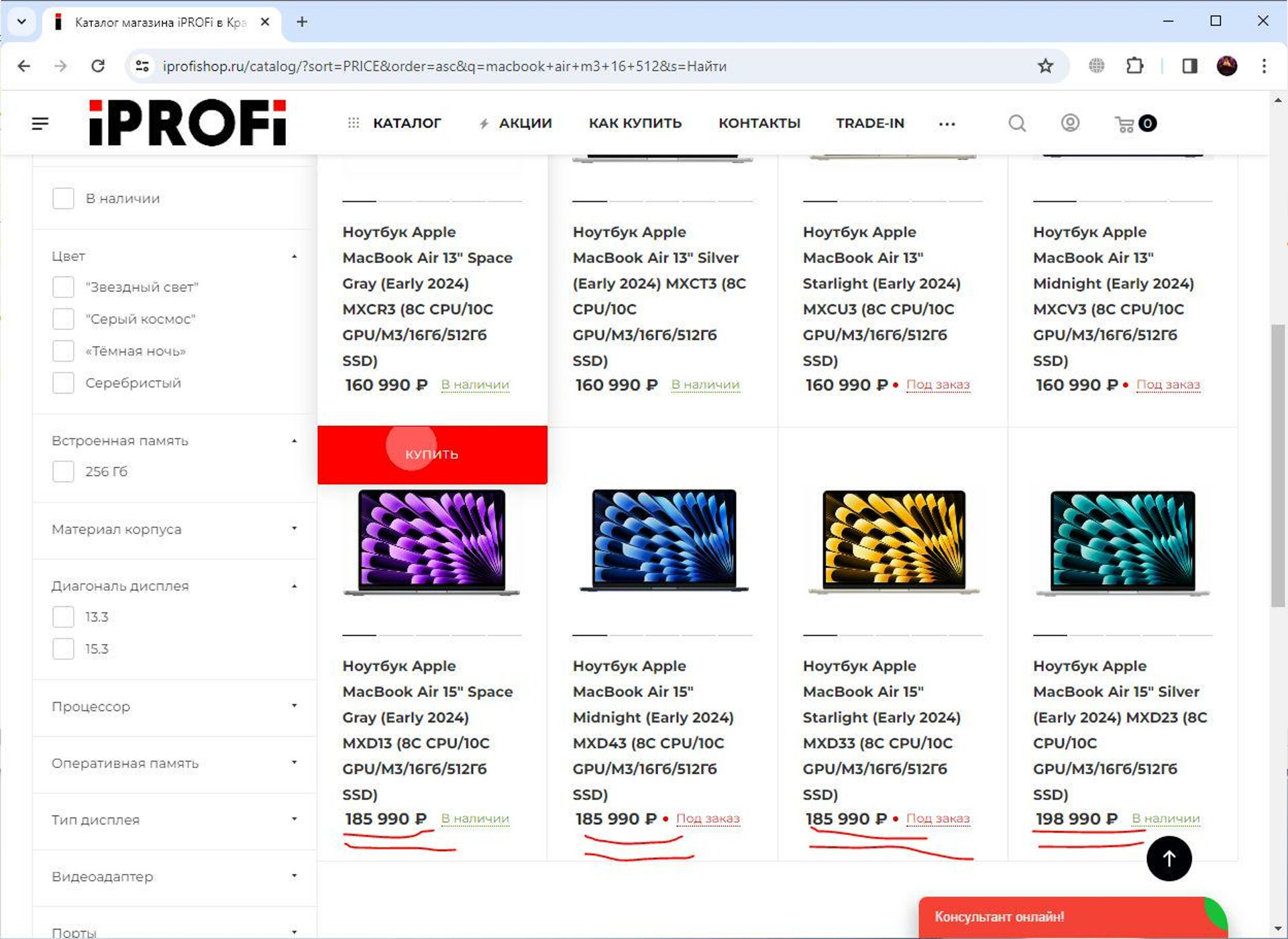The height and width of the screenshot is (939, 1288).
Task: Open MacBook Air 15" Silver MXD23 listing
Action: pos(1120,730)
